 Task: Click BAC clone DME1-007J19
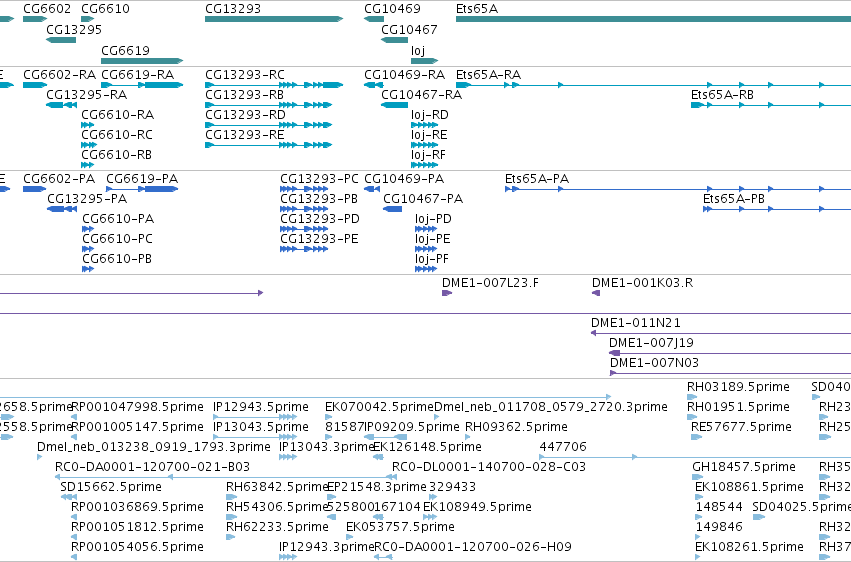(x=651, y=343)
